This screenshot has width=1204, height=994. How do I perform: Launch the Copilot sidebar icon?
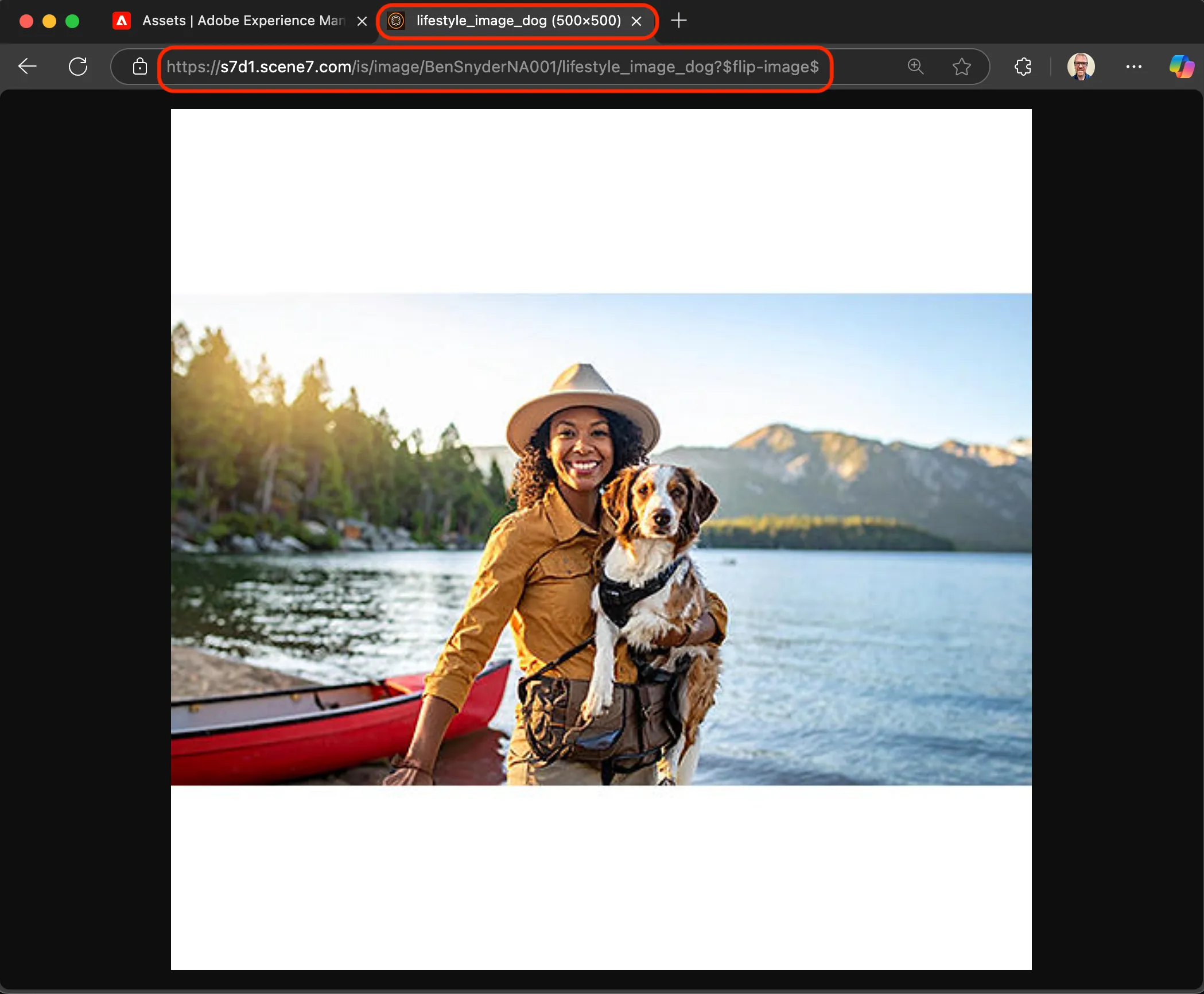(x=1182, y=67)
